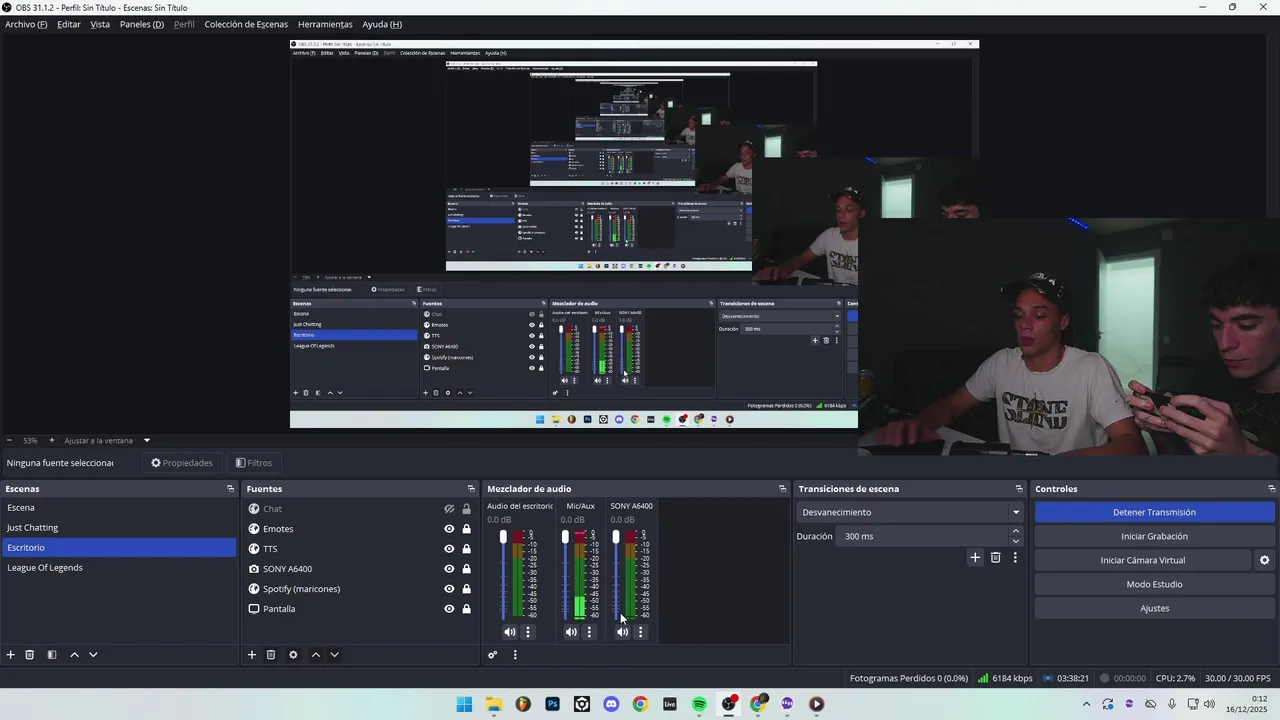Mute Audio del escritorio channel
1280x720 pixels.
(510, 632)
